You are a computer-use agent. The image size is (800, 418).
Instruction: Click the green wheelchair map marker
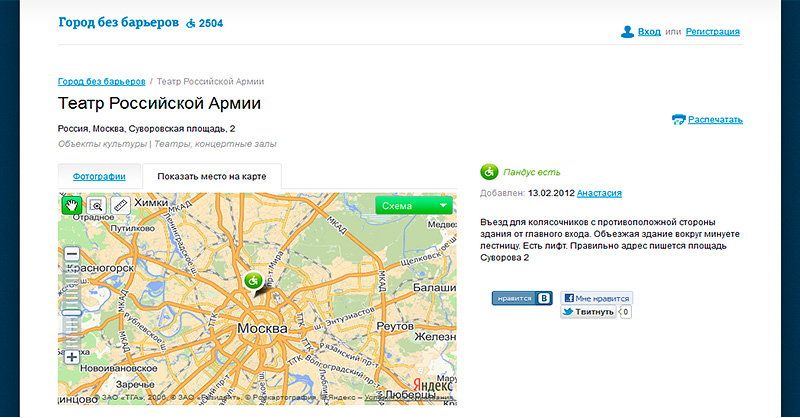tap(254, 282)
